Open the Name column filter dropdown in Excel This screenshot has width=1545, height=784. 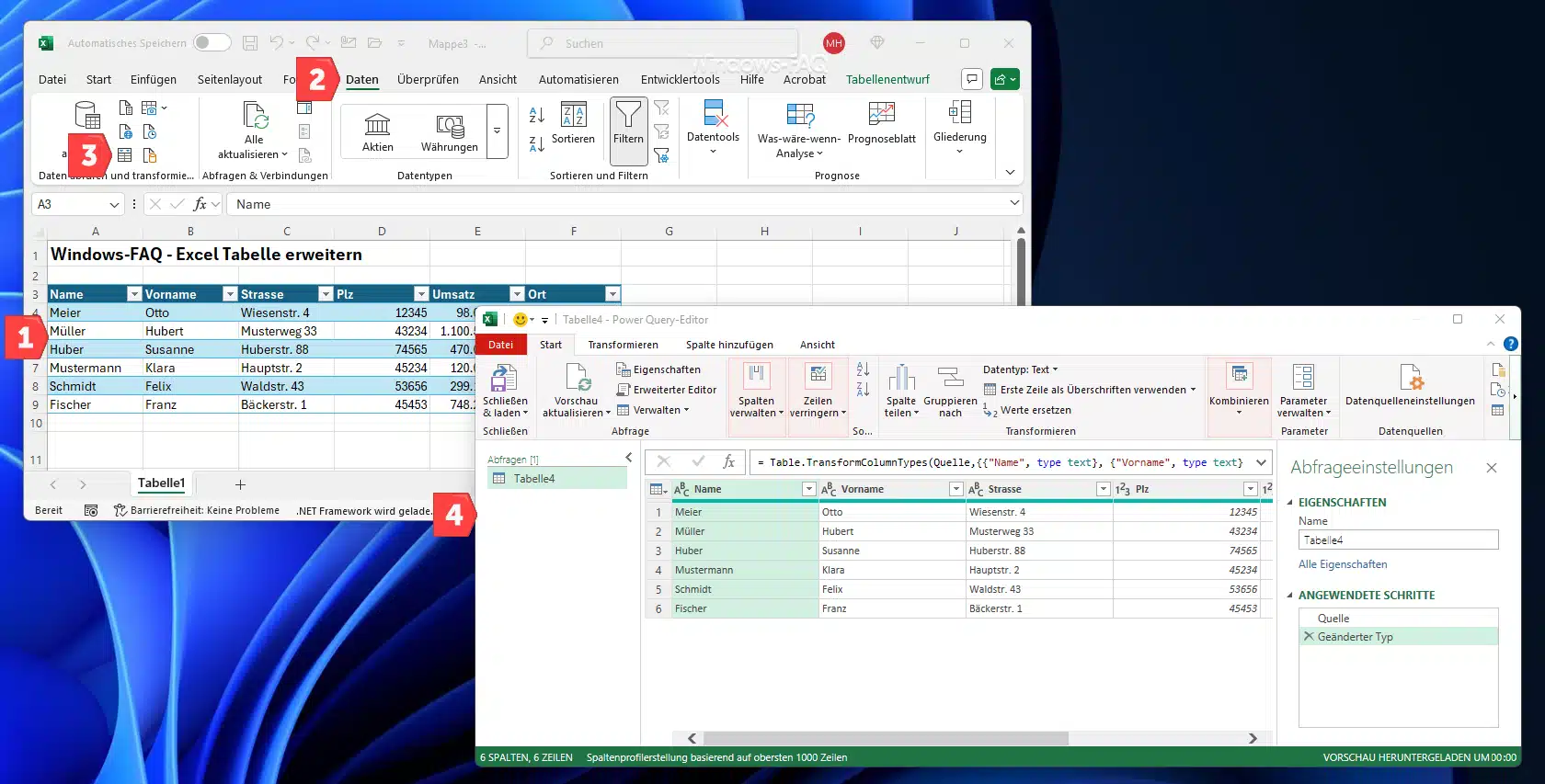coord(134,294)
